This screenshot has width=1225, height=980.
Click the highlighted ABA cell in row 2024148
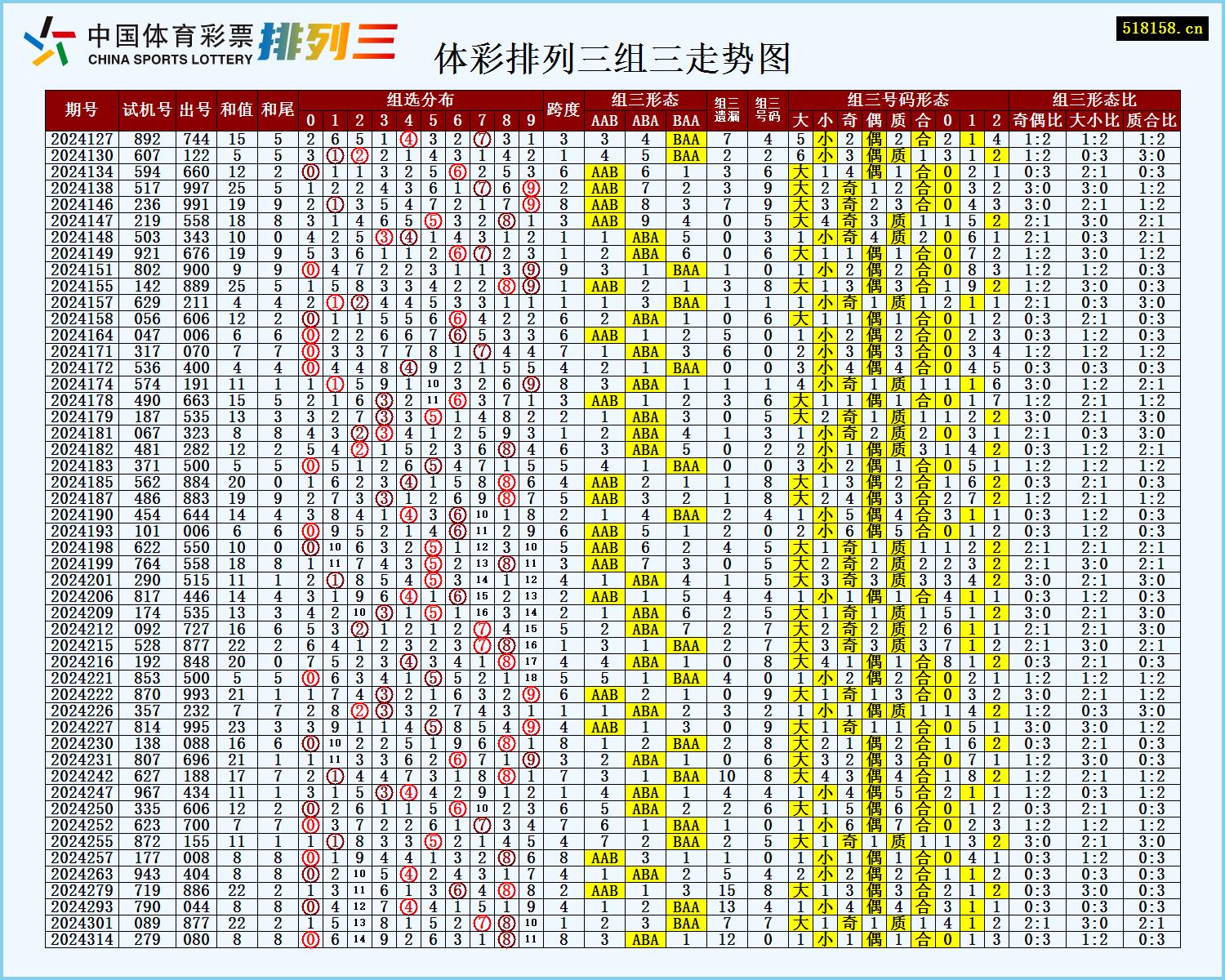pyautogui.click(x=644, y=236)
